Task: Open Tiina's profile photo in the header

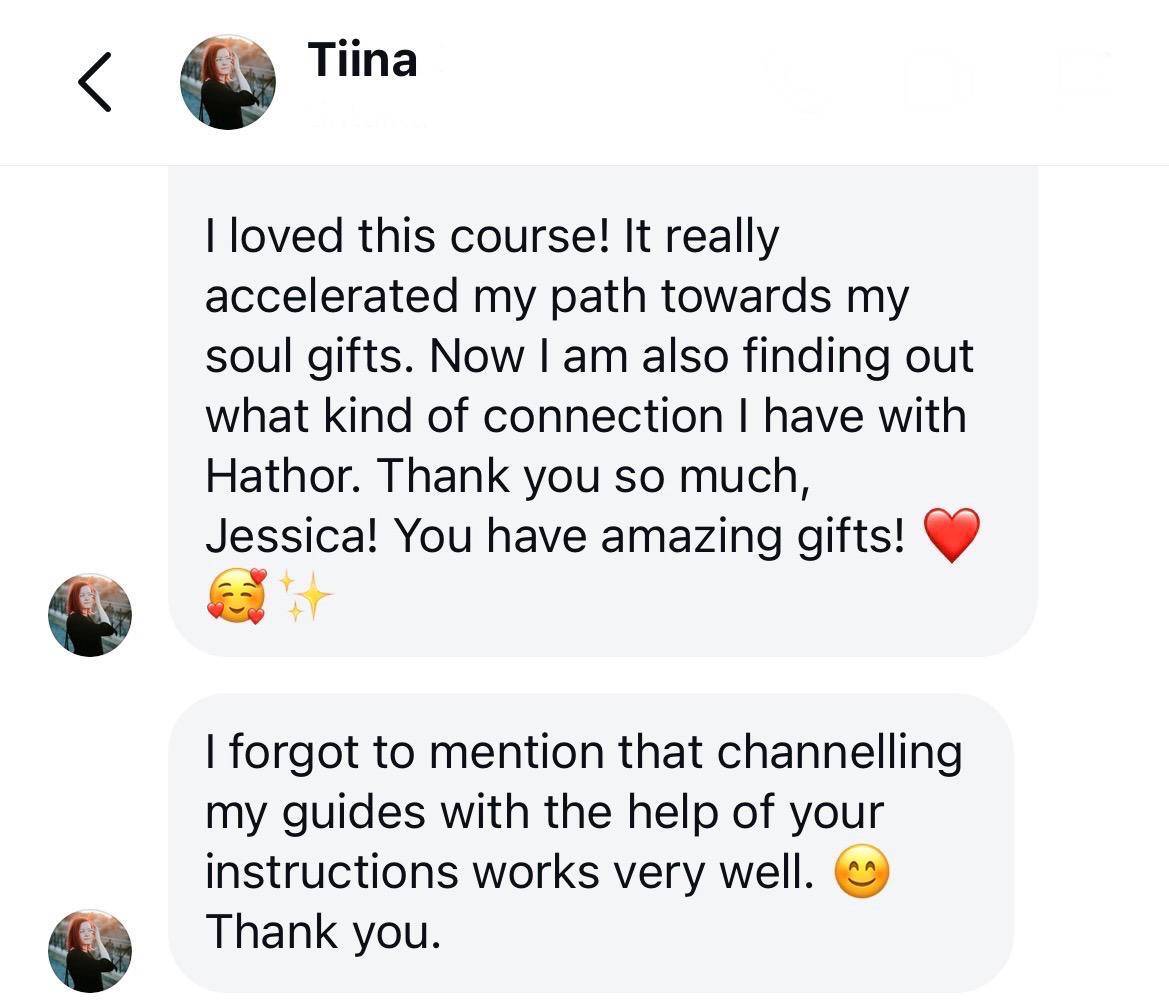Action: (227, 82)
